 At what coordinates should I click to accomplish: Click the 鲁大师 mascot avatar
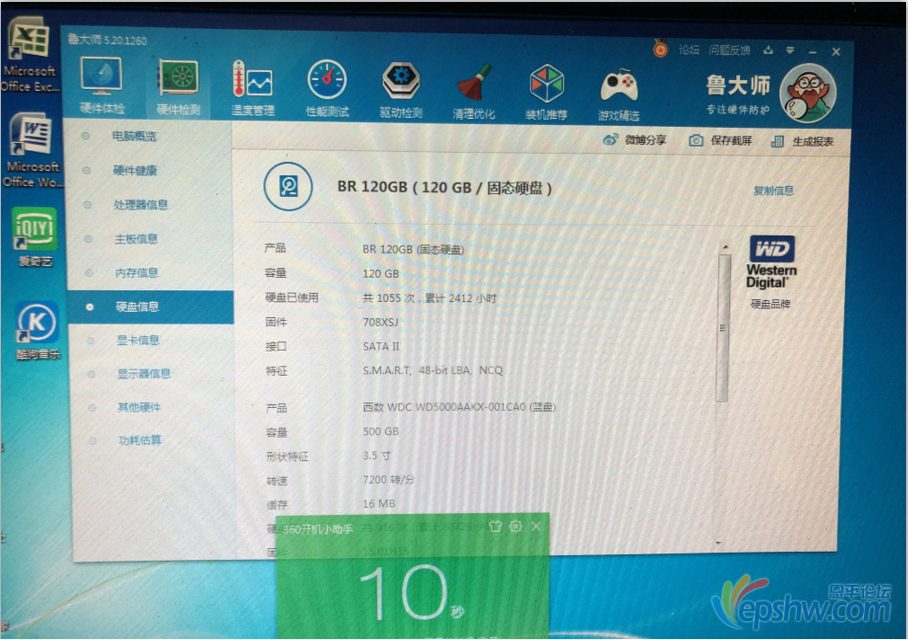click(808, 93)
